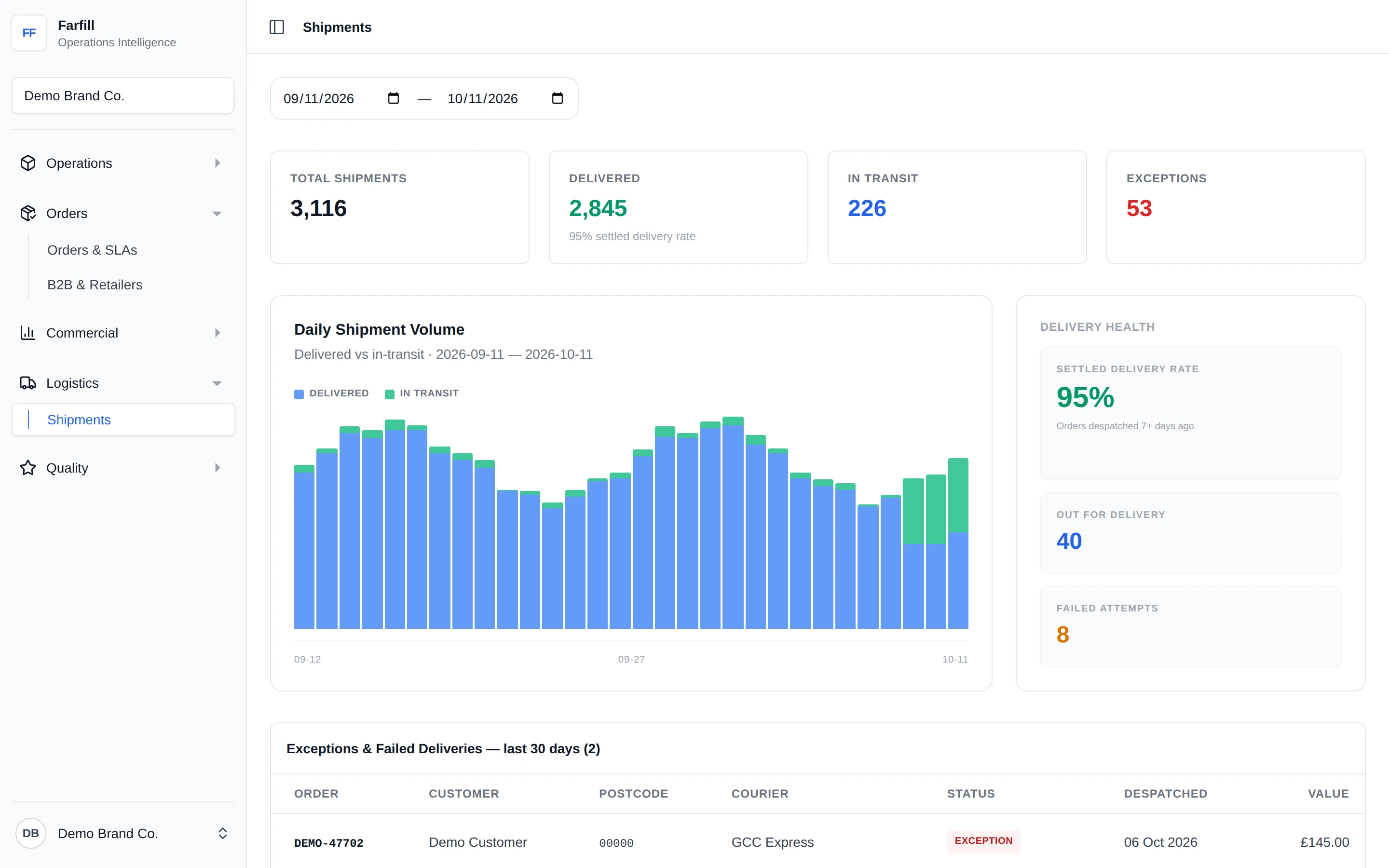Open the end date calendar picker icon
Viewport: 1389px width, 868px height.
pos(558,98)
